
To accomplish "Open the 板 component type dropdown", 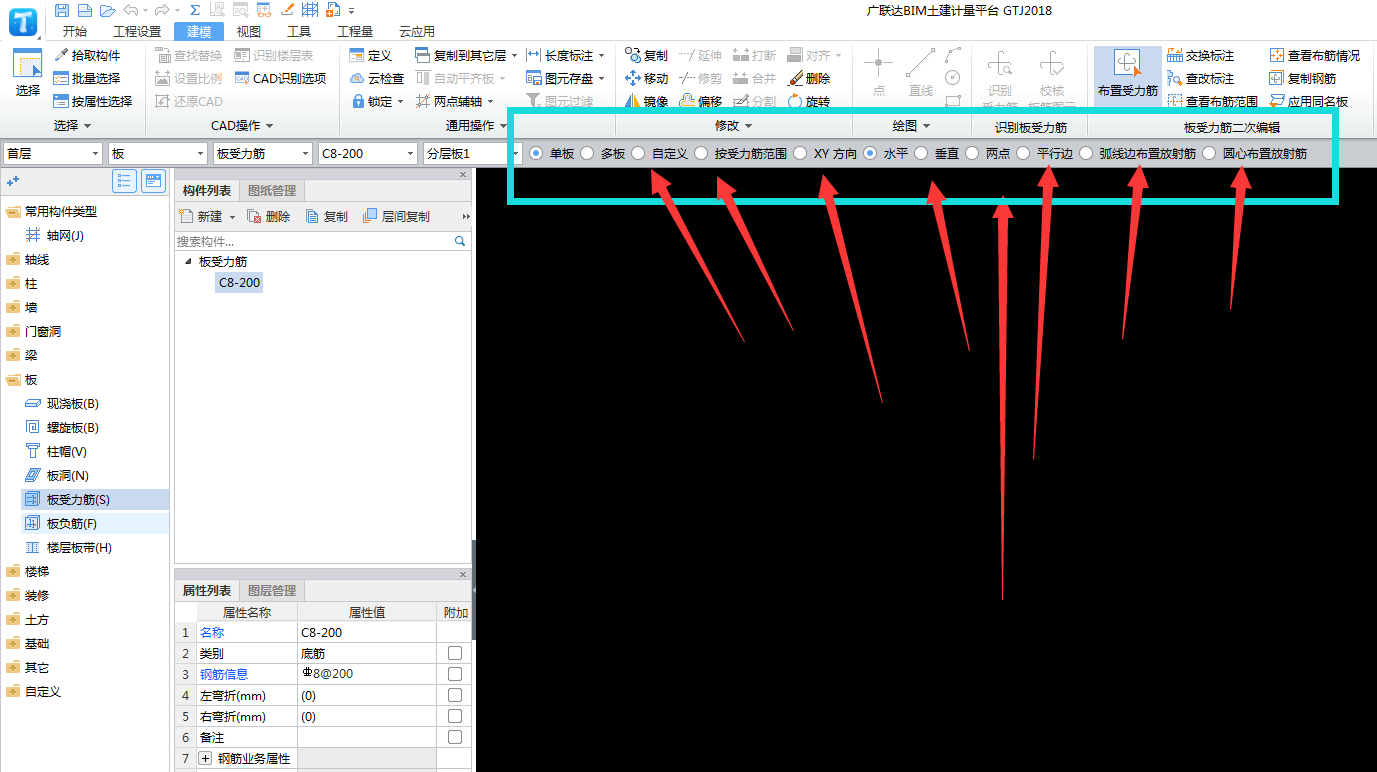I will [158, 153].
